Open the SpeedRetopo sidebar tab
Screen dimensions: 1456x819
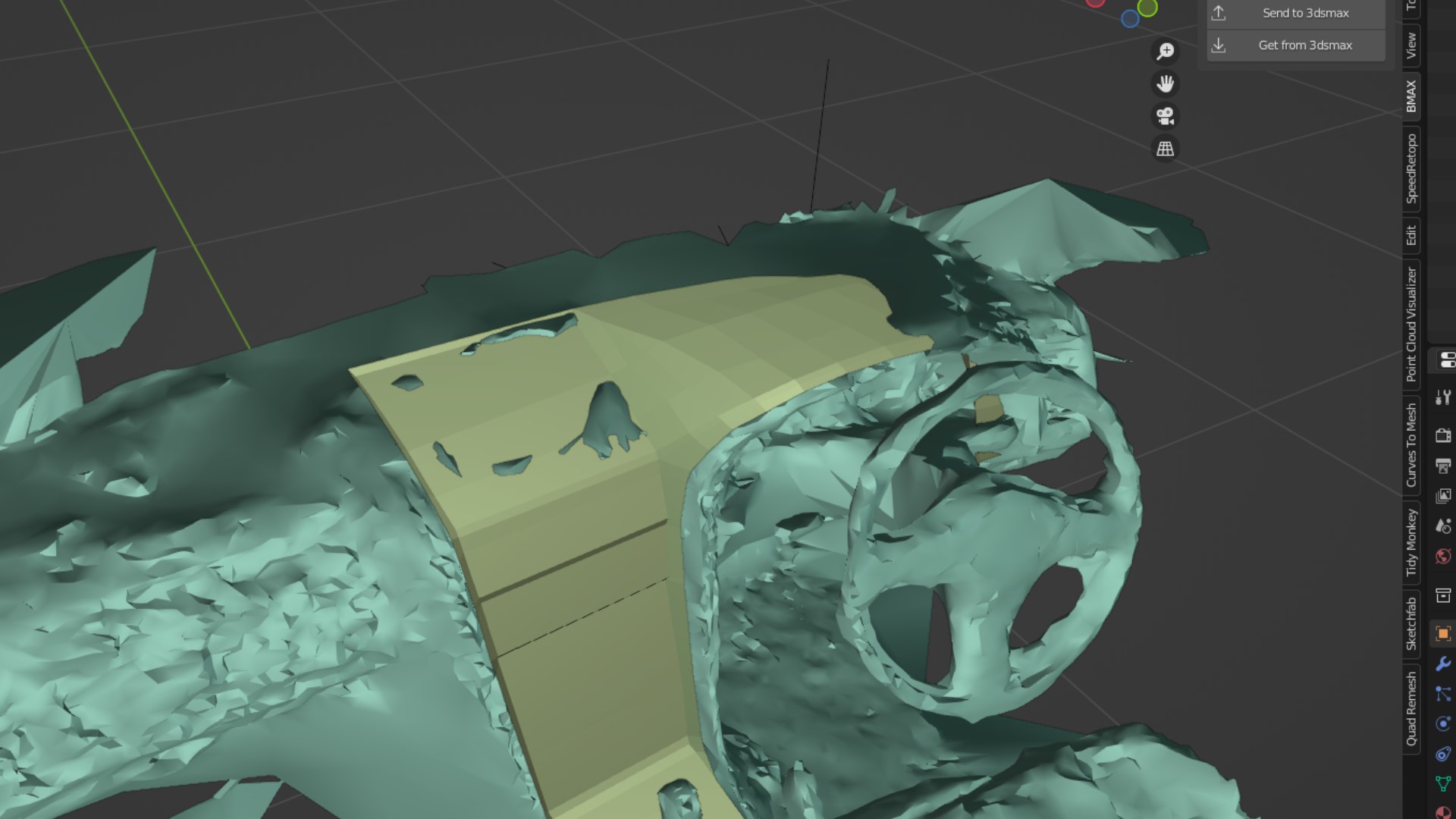tap(1411, 168)
